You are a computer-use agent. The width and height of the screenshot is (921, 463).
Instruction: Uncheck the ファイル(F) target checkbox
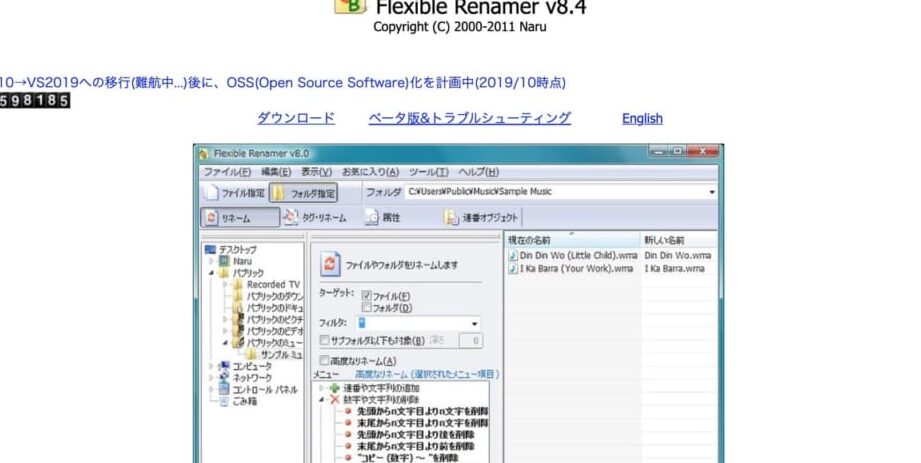[x=367, y=296]
